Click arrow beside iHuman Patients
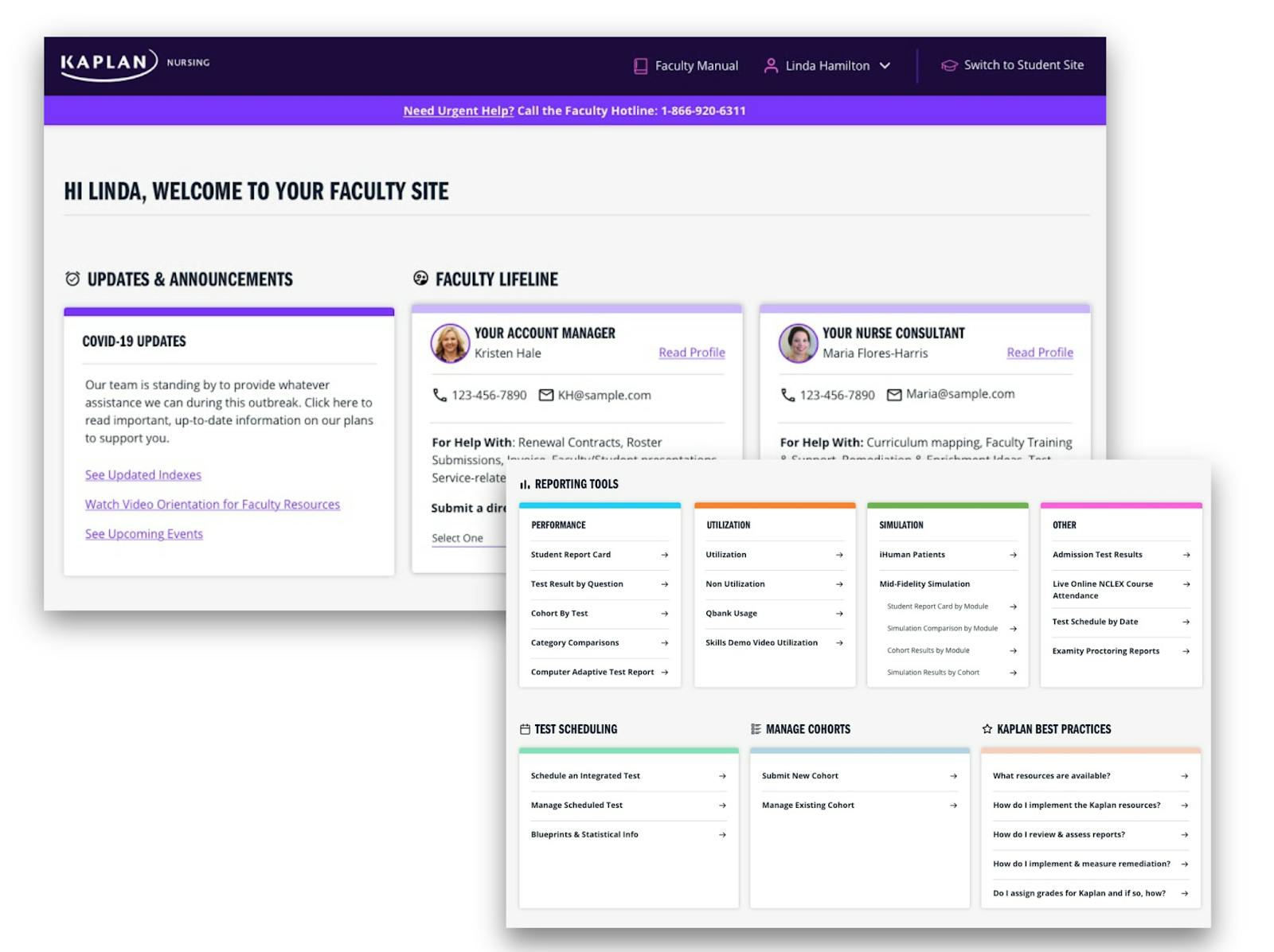Viewport: 1274px width, 952px height. pyautogui.click(x=1013, y=555)
